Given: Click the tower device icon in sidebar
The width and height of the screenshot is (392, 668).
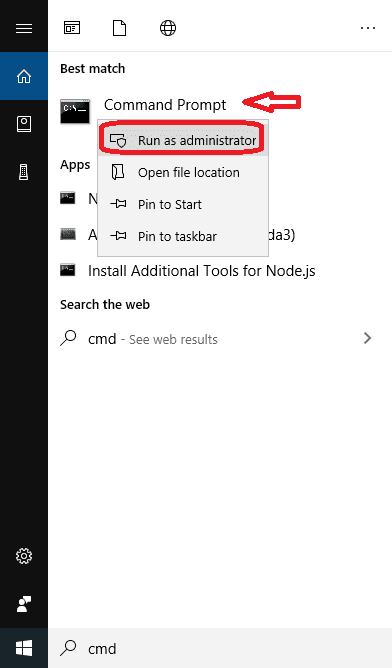Looking at the screenshot, I should pos(24,172).
